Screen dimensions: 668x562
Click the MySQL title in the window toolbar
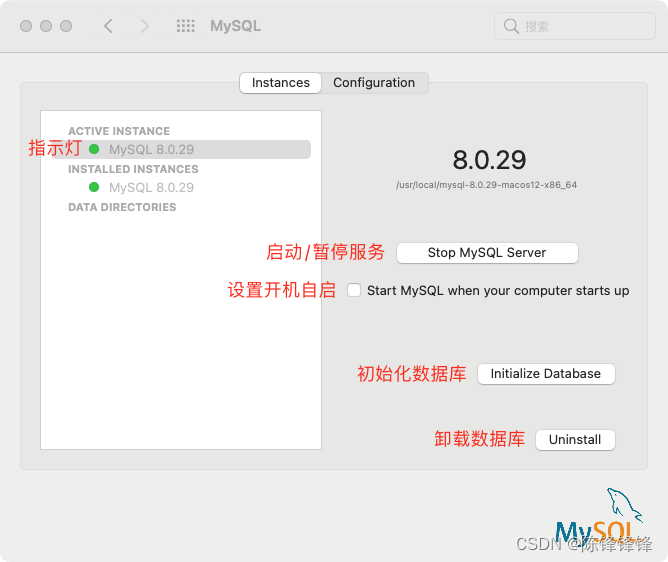[x=236, y=26]
